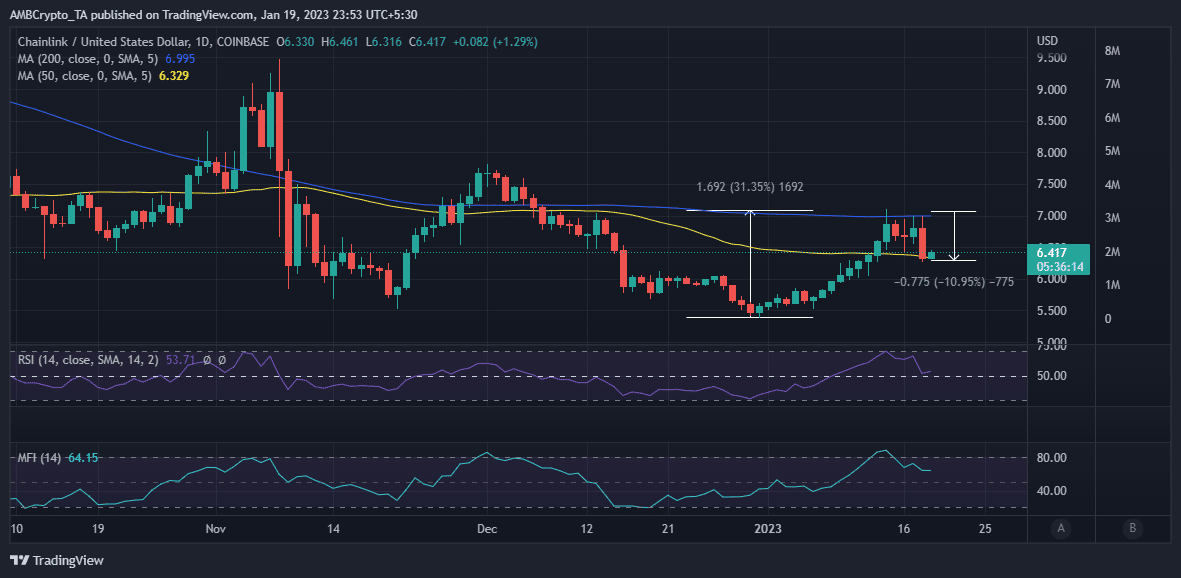Image resolution: width=1181 pixels, height=578 pixels.
Task: Click the 8M volume scale label
Action: [1112, 51]
